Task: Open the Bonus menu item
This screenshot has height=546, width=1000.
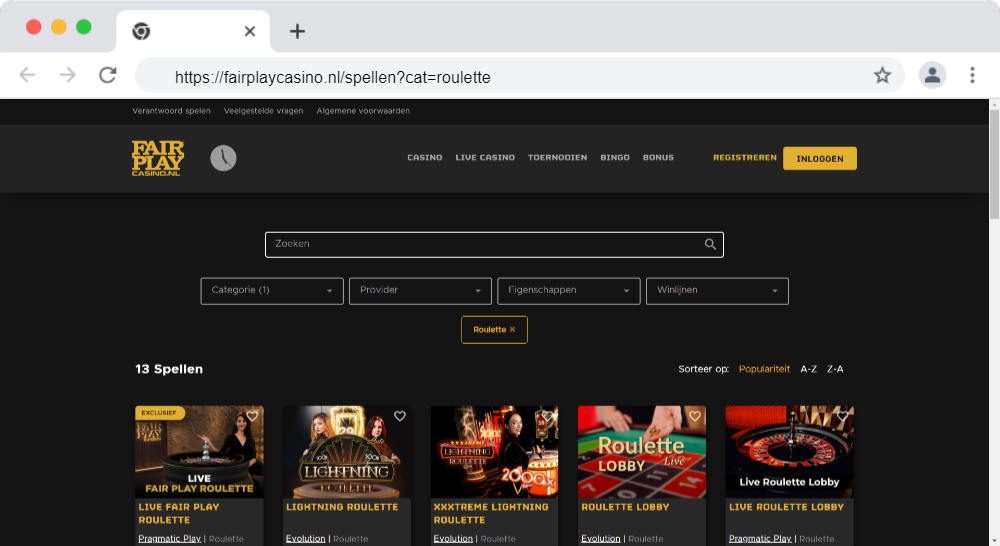Action: coord(658,158)
